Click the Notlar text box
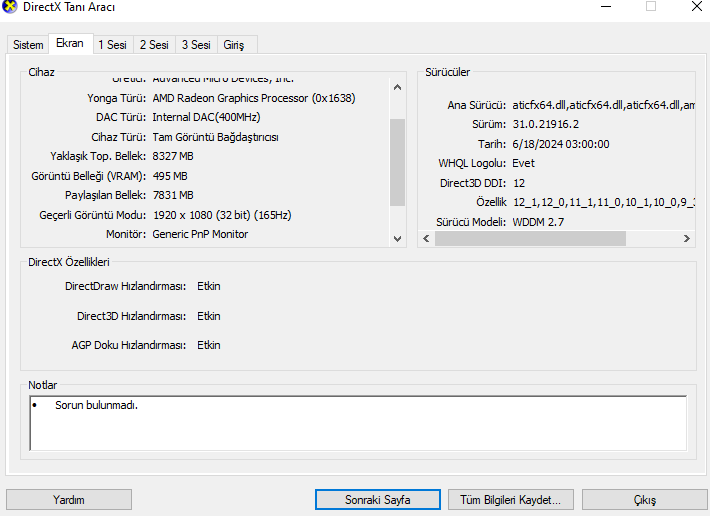The width and height of the screenshot is (710, 516). (x=358, y=423)
